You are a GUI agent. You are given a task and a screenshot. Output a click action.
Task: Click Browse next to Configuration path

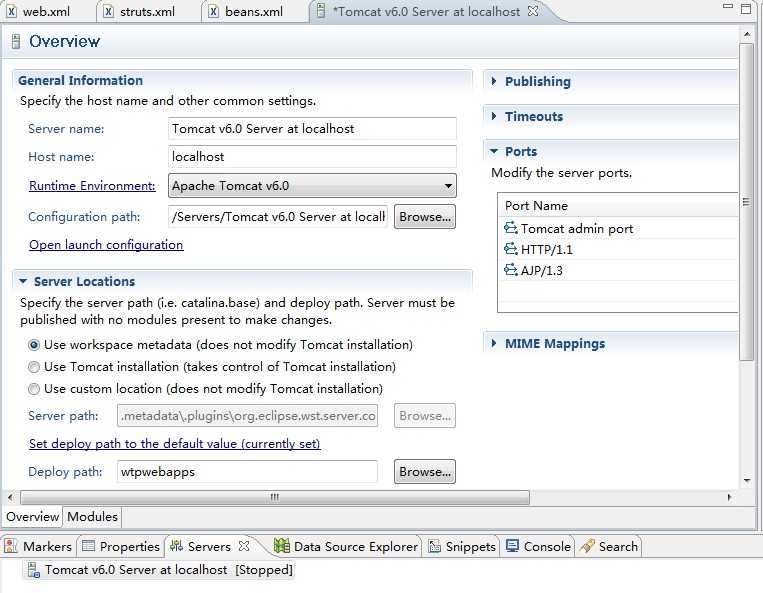coord(425,216)
